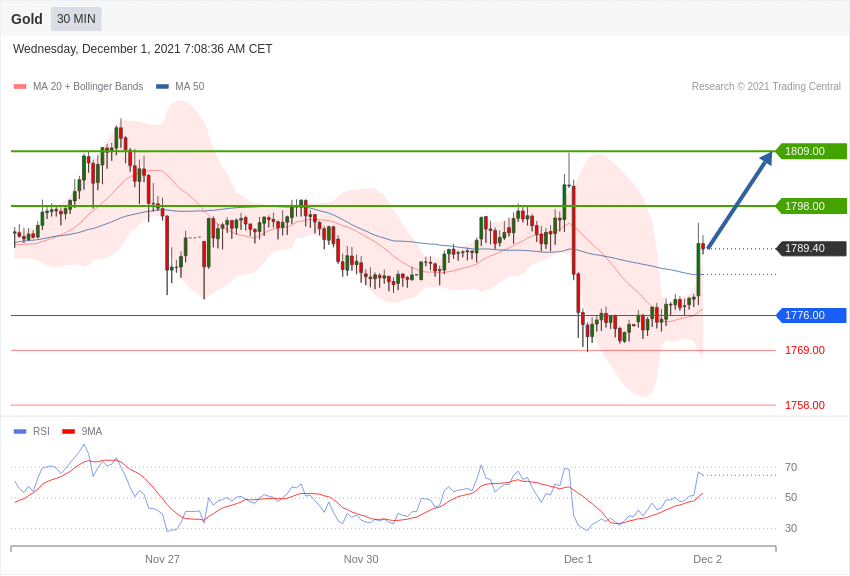Screen dimensions: 850x576
Task: Click the blue RSI legend swatch
Action: coord(20,431)
